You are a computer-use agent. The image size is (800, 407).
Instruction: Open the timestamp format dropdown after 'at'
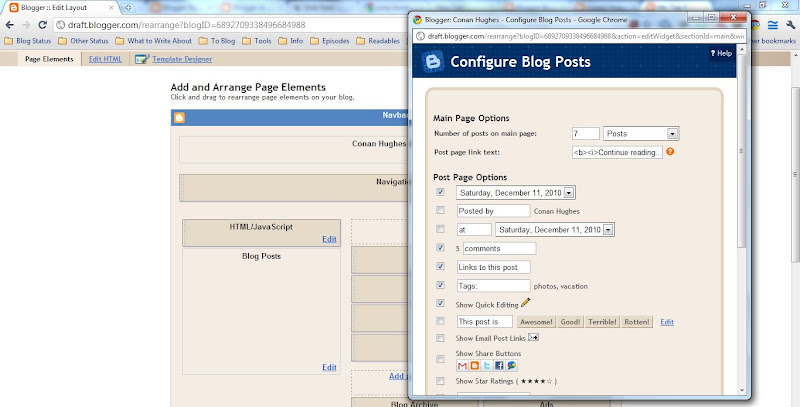click(555, 230)
